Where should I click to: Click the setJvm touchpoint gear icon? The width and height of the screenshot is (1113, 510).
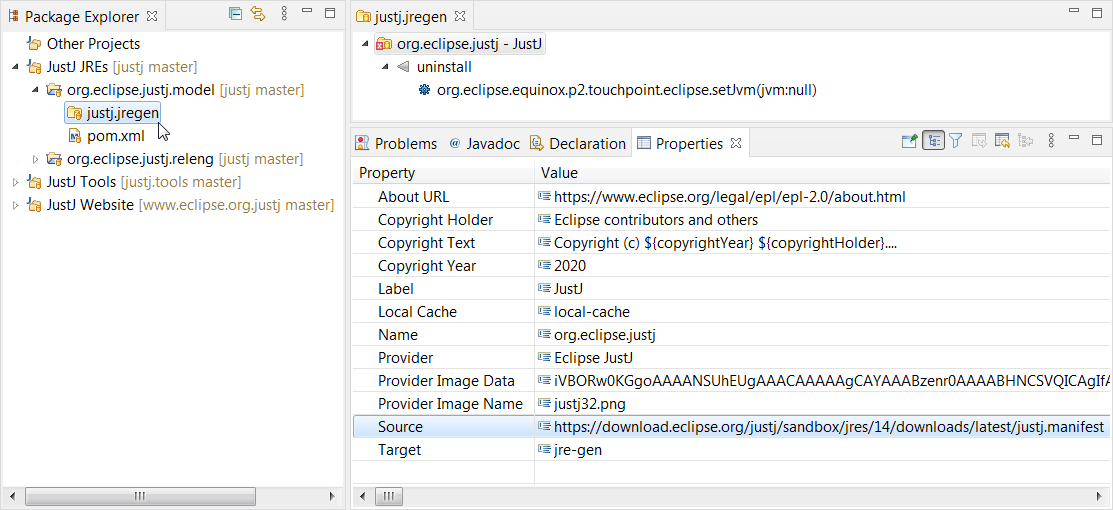pyautogui.click(x=424, y=90)
